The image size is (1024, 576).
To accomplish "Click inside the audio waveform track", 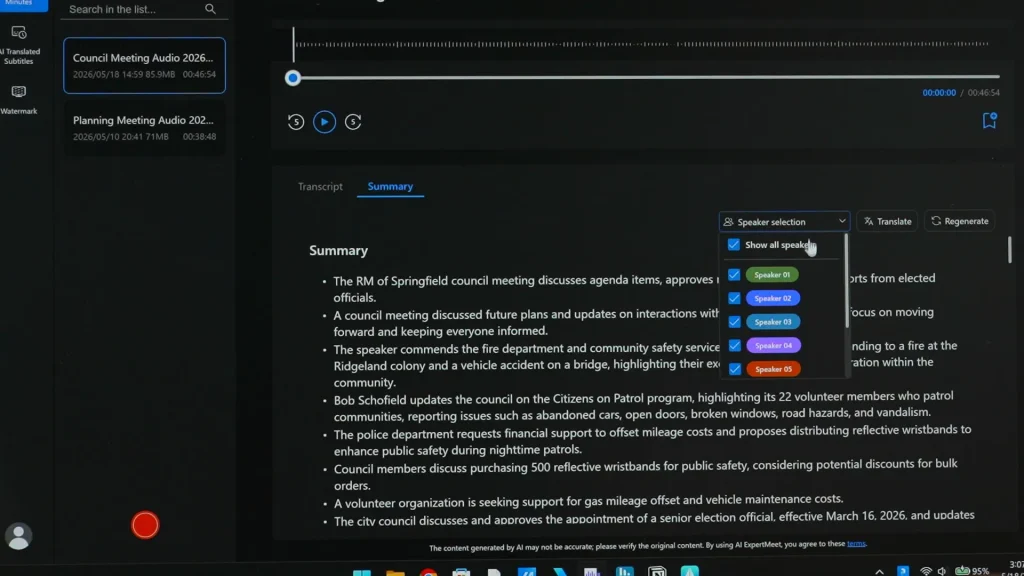I will coord(641,44).
